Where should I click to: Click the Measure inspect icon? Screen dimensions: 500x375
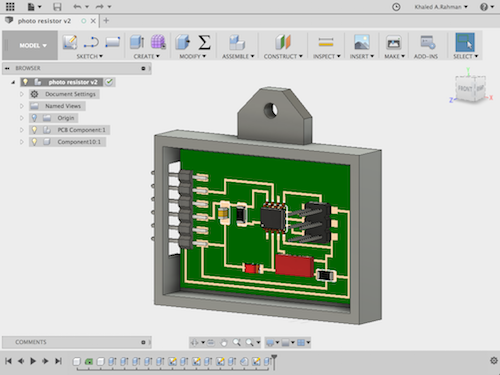click(326, 42)
